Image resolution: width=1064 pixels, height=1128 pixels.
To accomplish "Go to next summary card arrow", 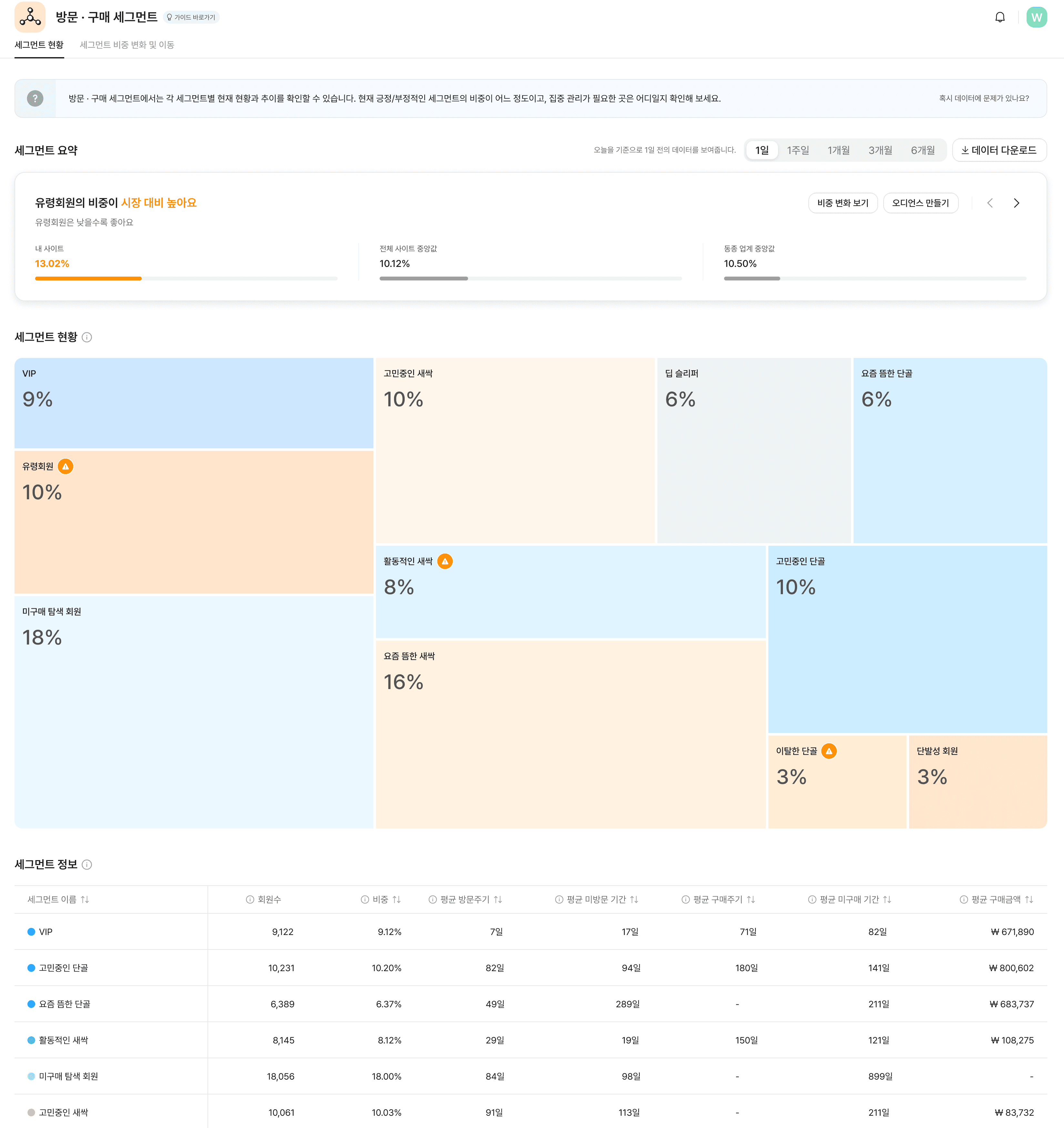I will tap(1016, 203).
